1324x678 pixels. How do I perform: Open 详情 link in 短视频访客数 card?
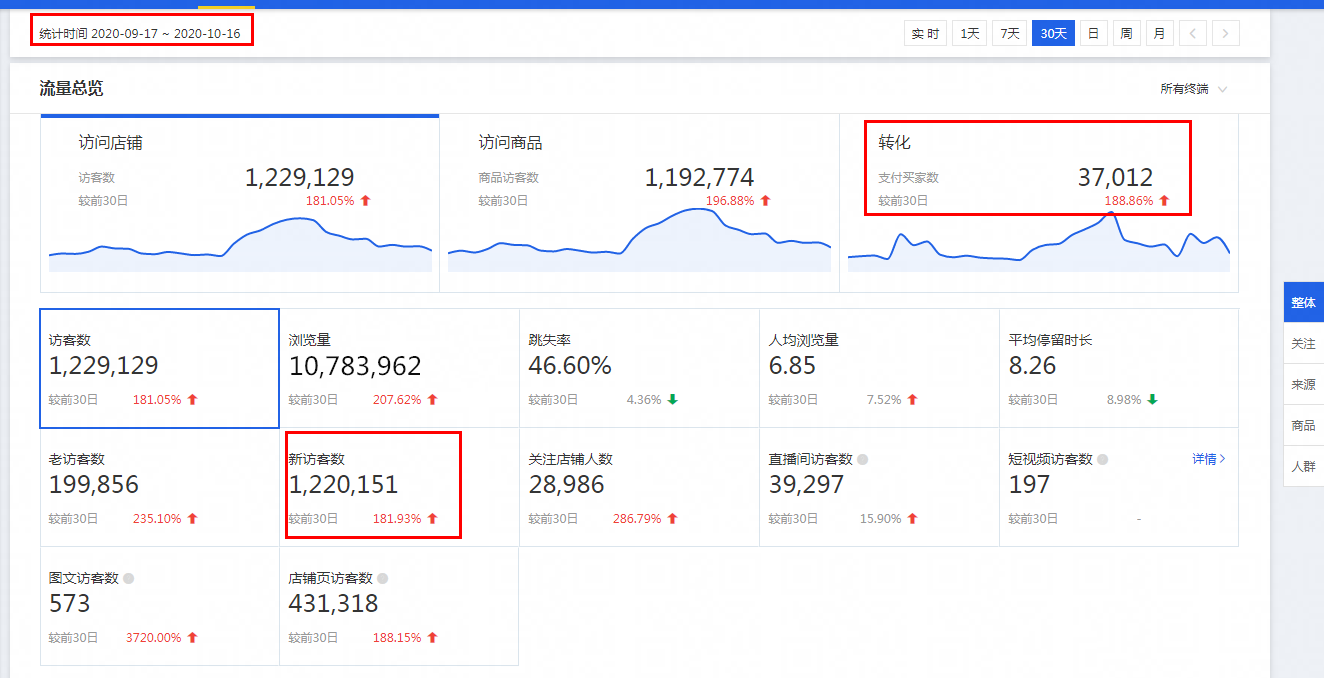pos(1208,459)
